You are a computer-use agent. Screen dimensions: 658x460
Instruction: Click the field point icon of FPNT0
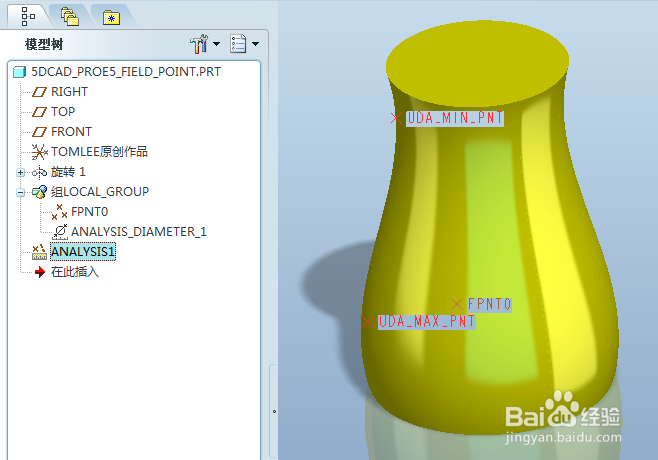click(x=59, y=212)
